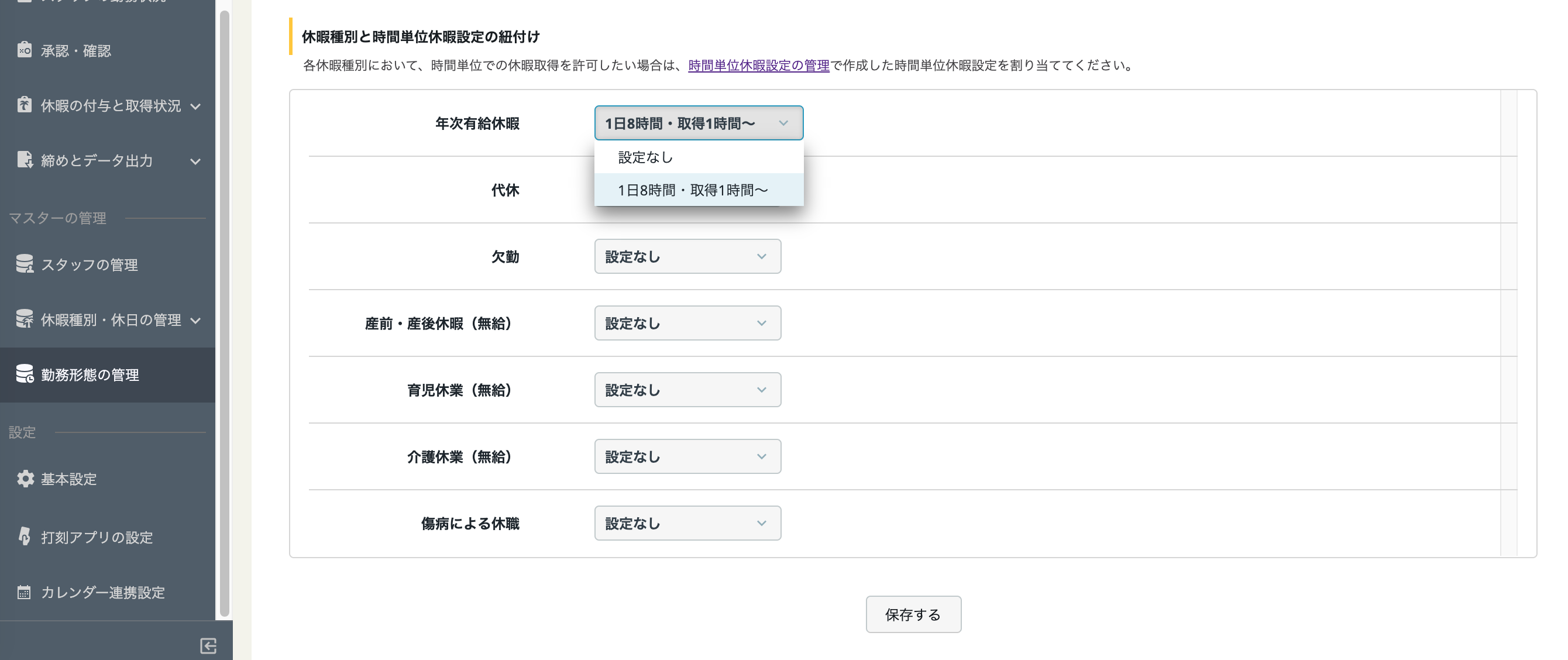Close the 年次有給休暇 dropdown box
This screenshot has width=1568, height=660.
pos(699,123)
